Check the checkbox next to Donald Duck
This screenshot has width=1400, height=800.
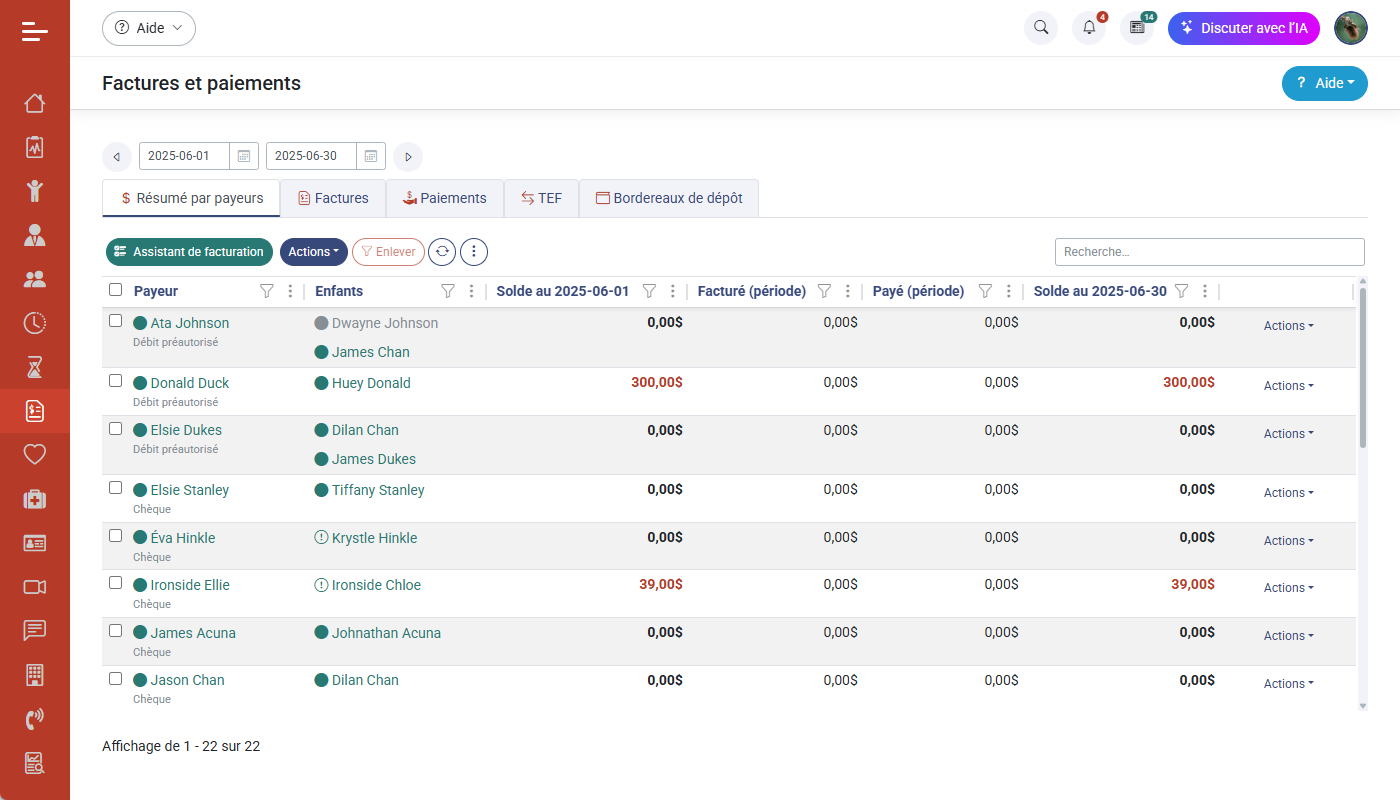point(115,379)
